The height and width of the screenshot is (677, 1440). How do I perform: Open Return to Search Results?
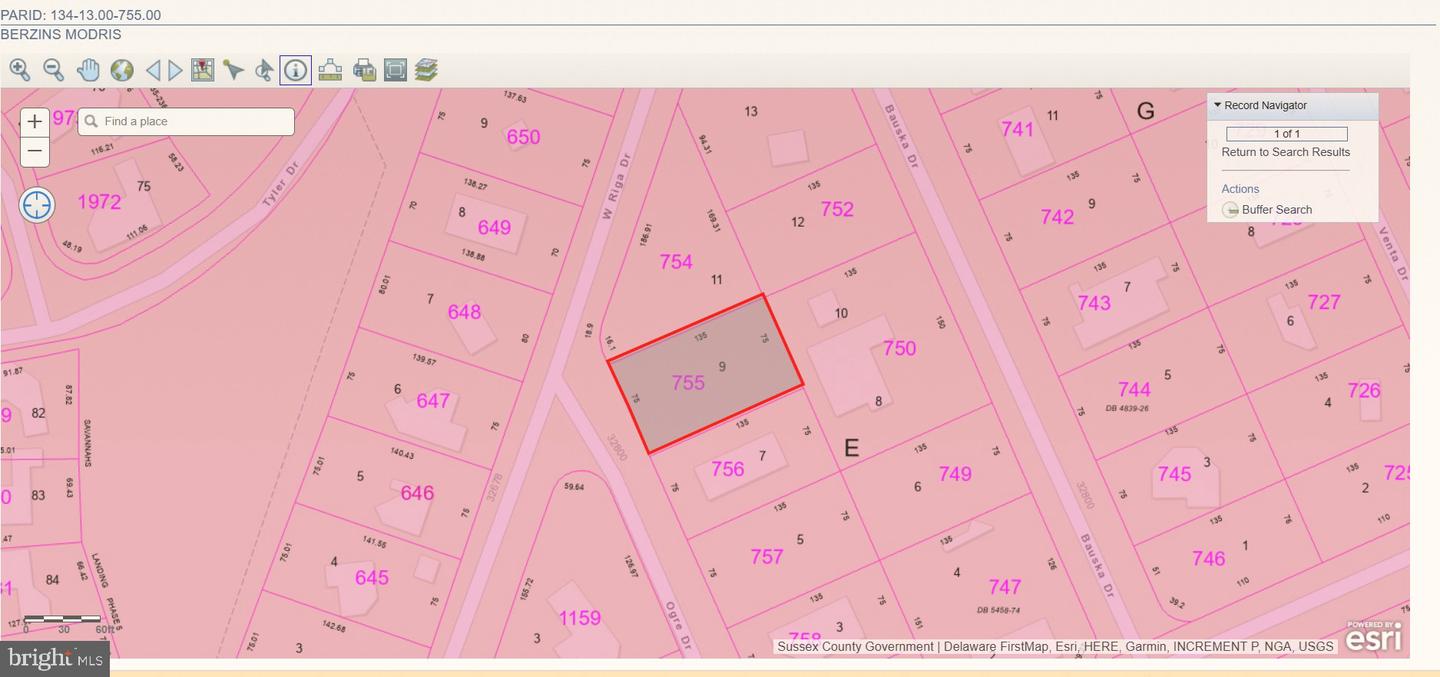pos(1286,152)
